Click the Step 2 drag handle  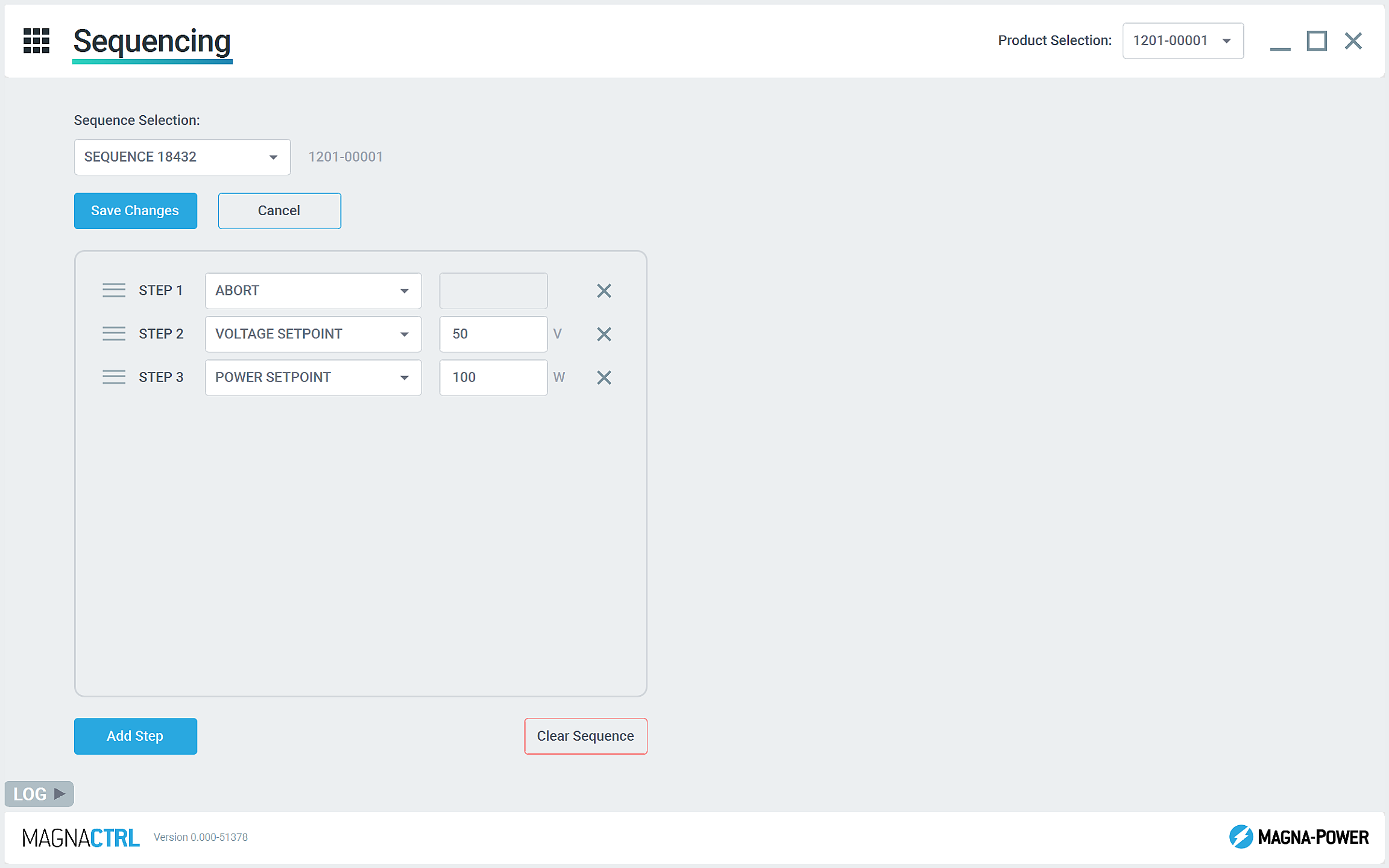click(x=113, y=334)
